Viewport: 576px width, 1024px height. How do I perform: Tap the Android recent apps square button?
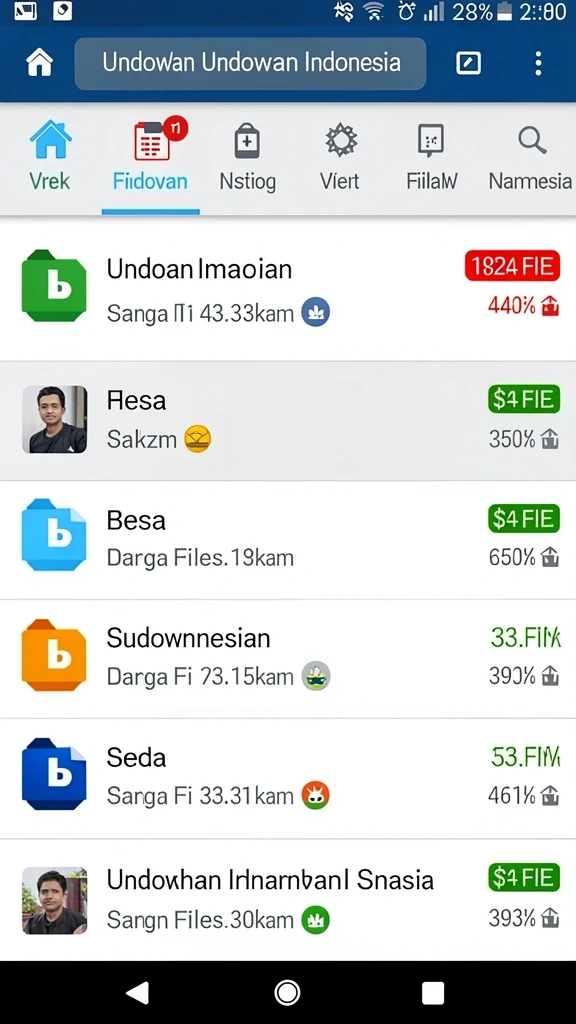(433, 992)
